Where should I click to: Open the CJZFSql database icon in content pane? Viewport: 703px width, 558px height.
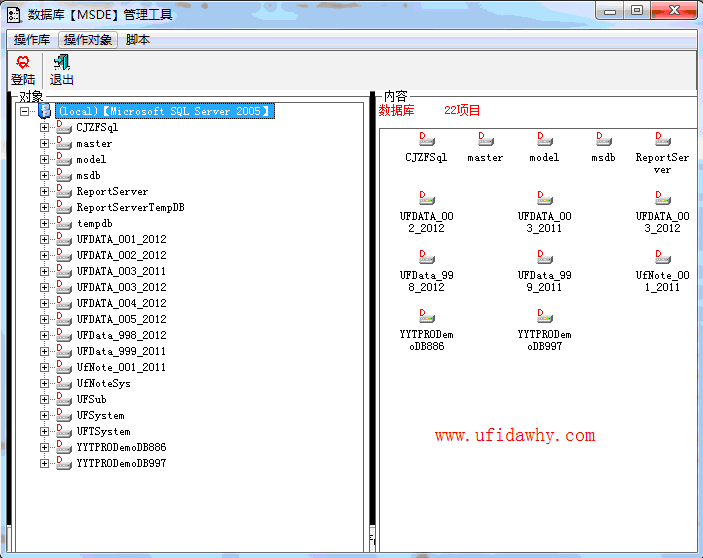click(x=426, y=141)
